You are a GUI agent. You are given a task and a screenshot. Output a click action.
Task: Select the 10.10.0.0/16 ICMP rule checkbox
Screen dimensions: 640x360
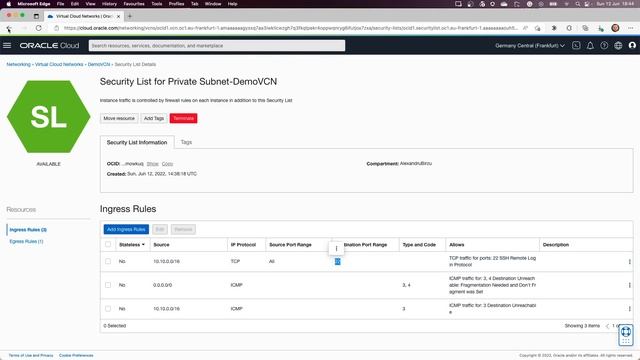(x=108, y=309)
